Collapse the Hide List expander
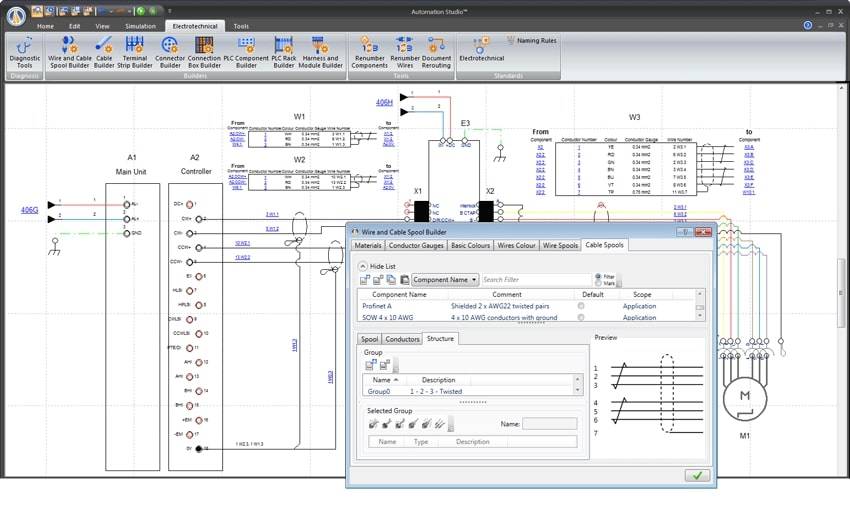850x506 pixels. coord(363,266)
